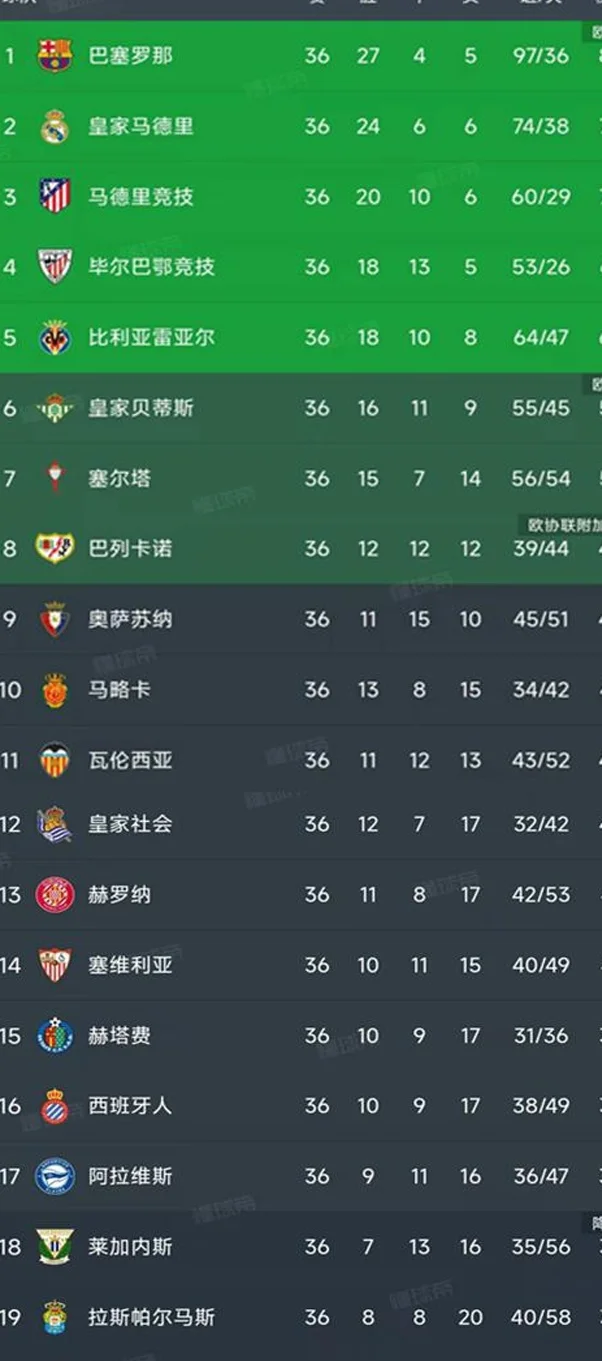This screenshot has height=1361, width=602.
Task: Open the Rayo Vallecano badge
Action: click(x=55, y=548)
